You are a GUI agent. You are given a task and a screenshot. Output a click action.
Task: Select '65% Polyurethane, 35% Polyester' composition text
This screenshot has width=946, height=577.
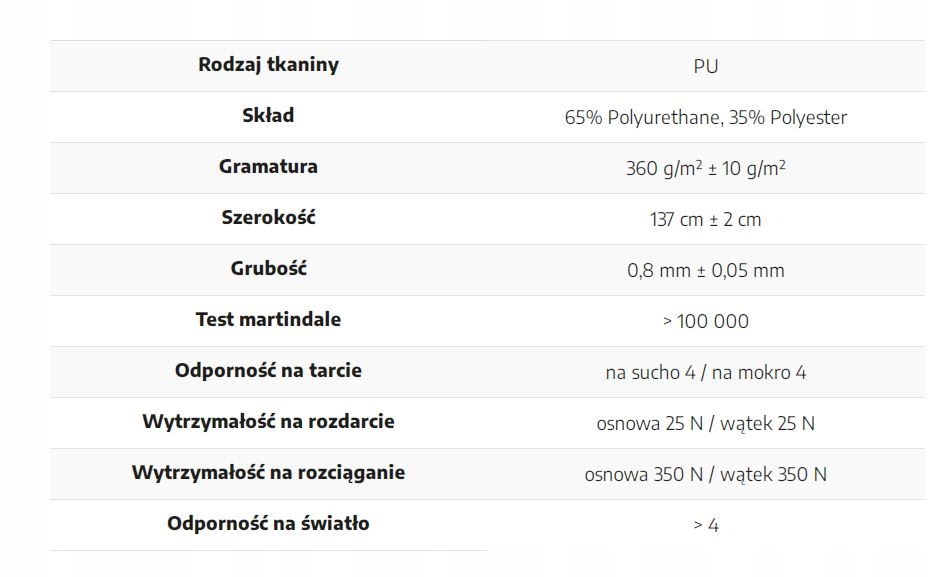(x=705, y=118)
